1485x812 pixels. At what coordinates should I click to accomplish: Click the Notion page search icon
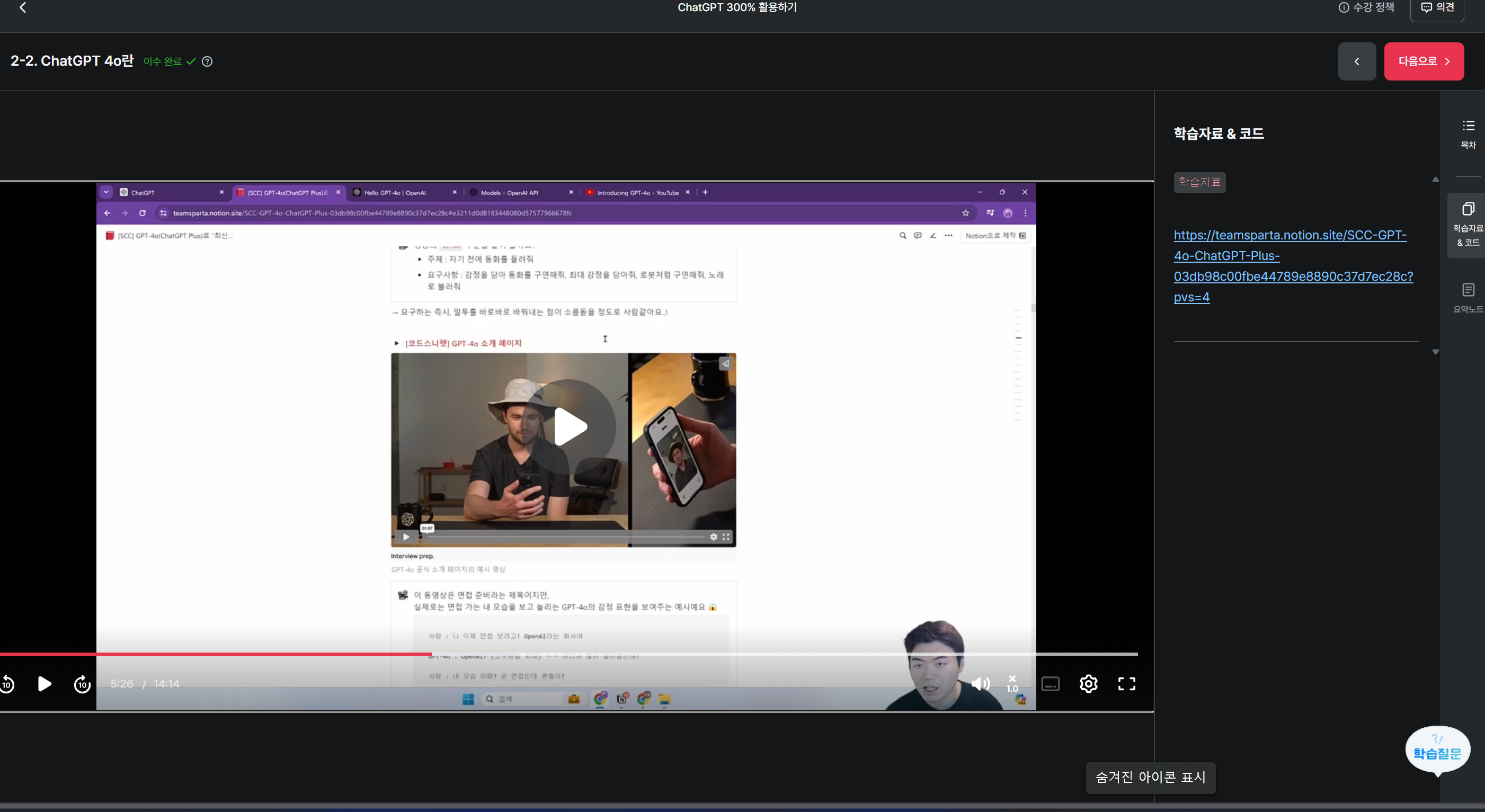pos(903,236)
